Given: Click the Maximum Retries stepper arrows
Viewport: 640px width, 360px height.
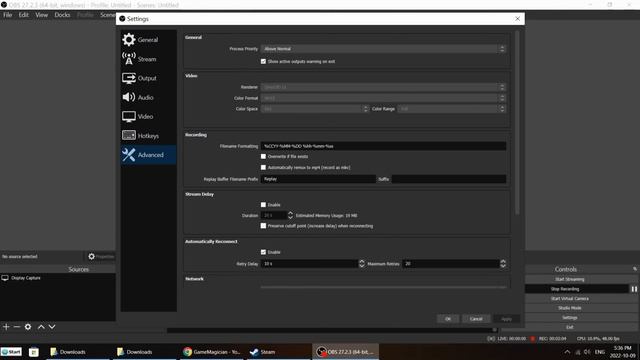Looking at the screenshot, I should (503, 264).
